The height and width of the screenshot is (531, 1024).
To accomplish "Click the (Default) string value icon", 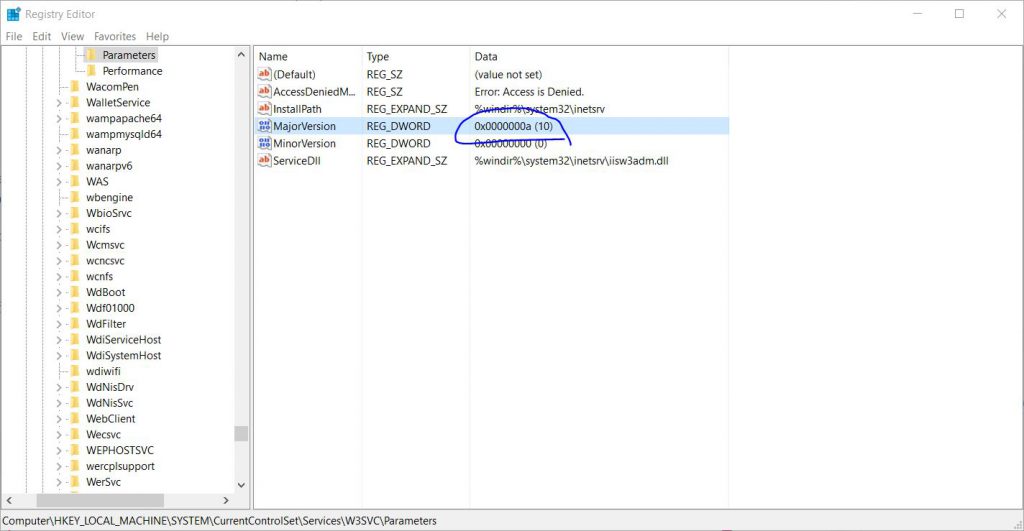I will point(264,74).
